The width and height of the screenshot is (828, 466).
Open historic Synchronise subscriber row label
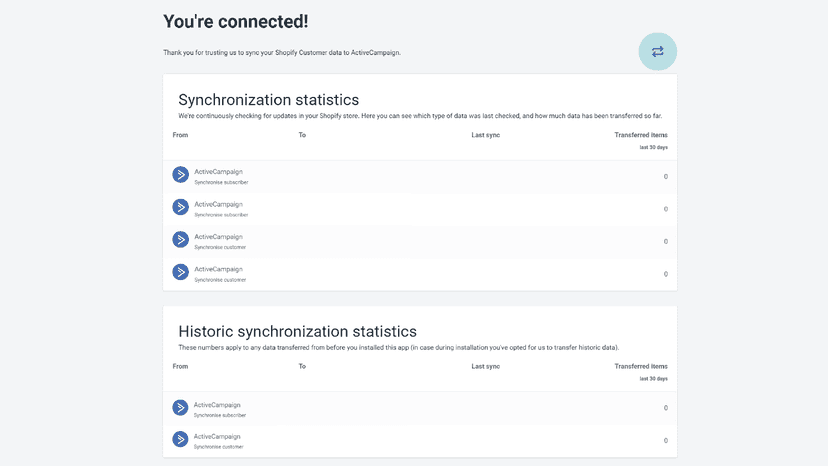click(220, 409)
